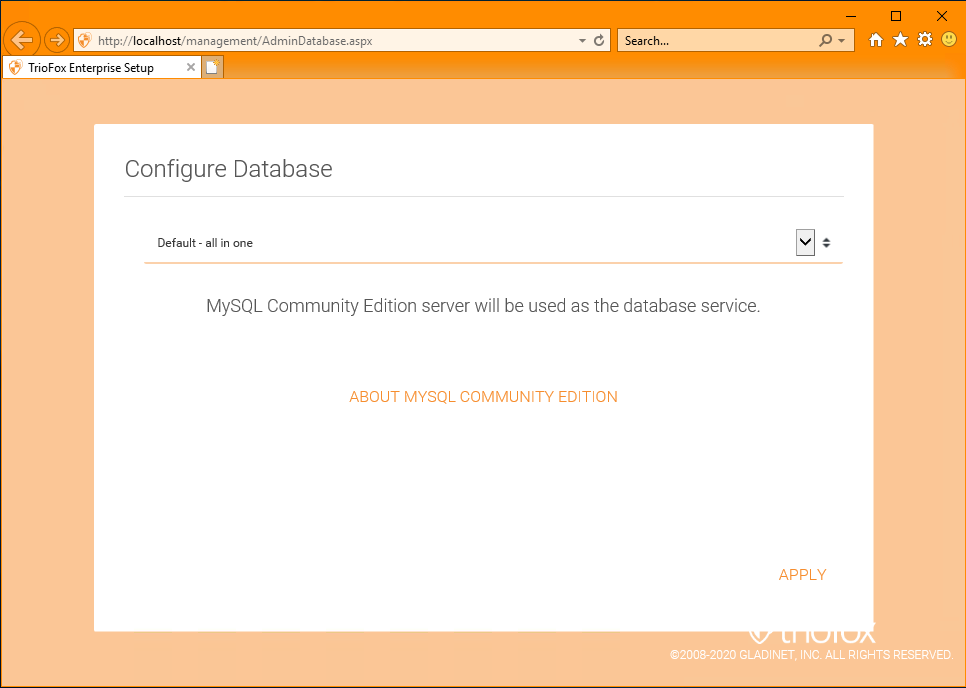Select the TrioFox Enterprise Setup tab
The width and height of the screenshot is (966, 688).
[x=102, y=67]
